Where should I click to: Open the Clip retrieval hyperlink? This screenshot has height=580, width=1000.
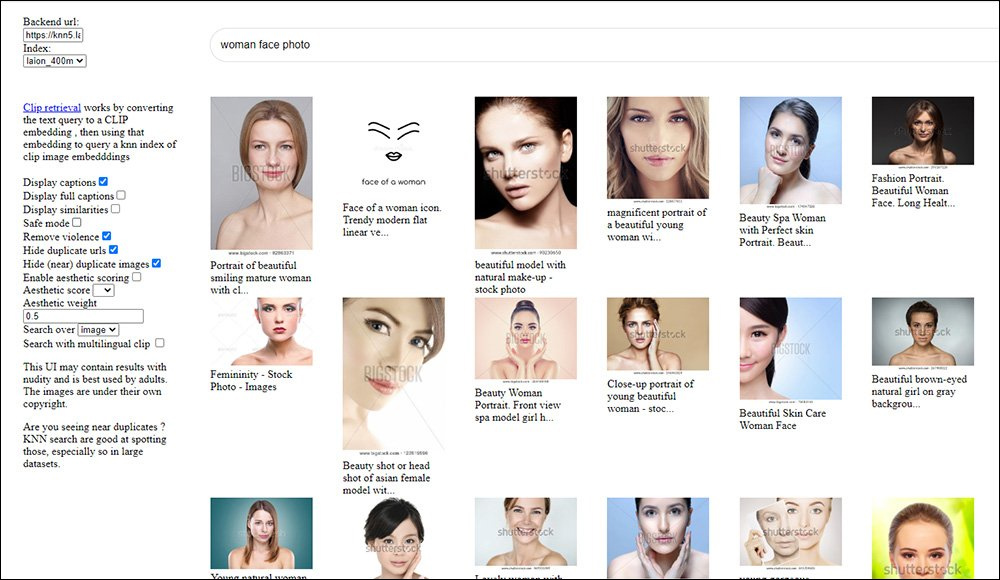click(52, 107)
